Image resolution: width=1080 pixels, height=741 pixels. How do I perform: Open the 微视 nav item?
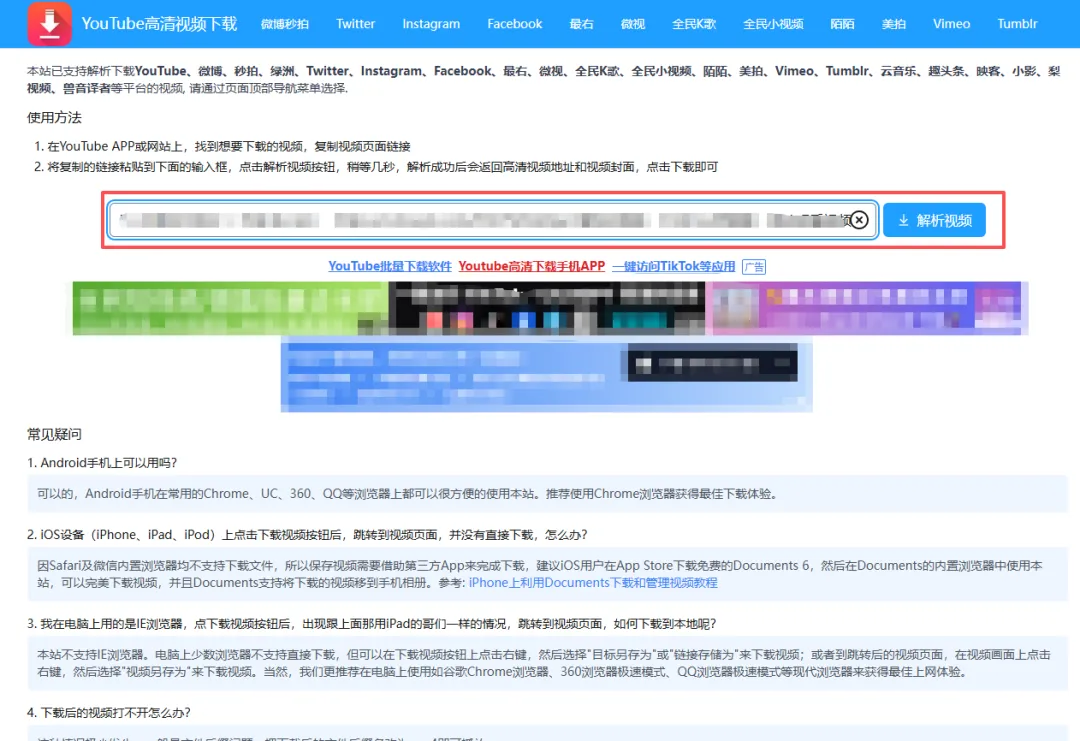[632, 24]
